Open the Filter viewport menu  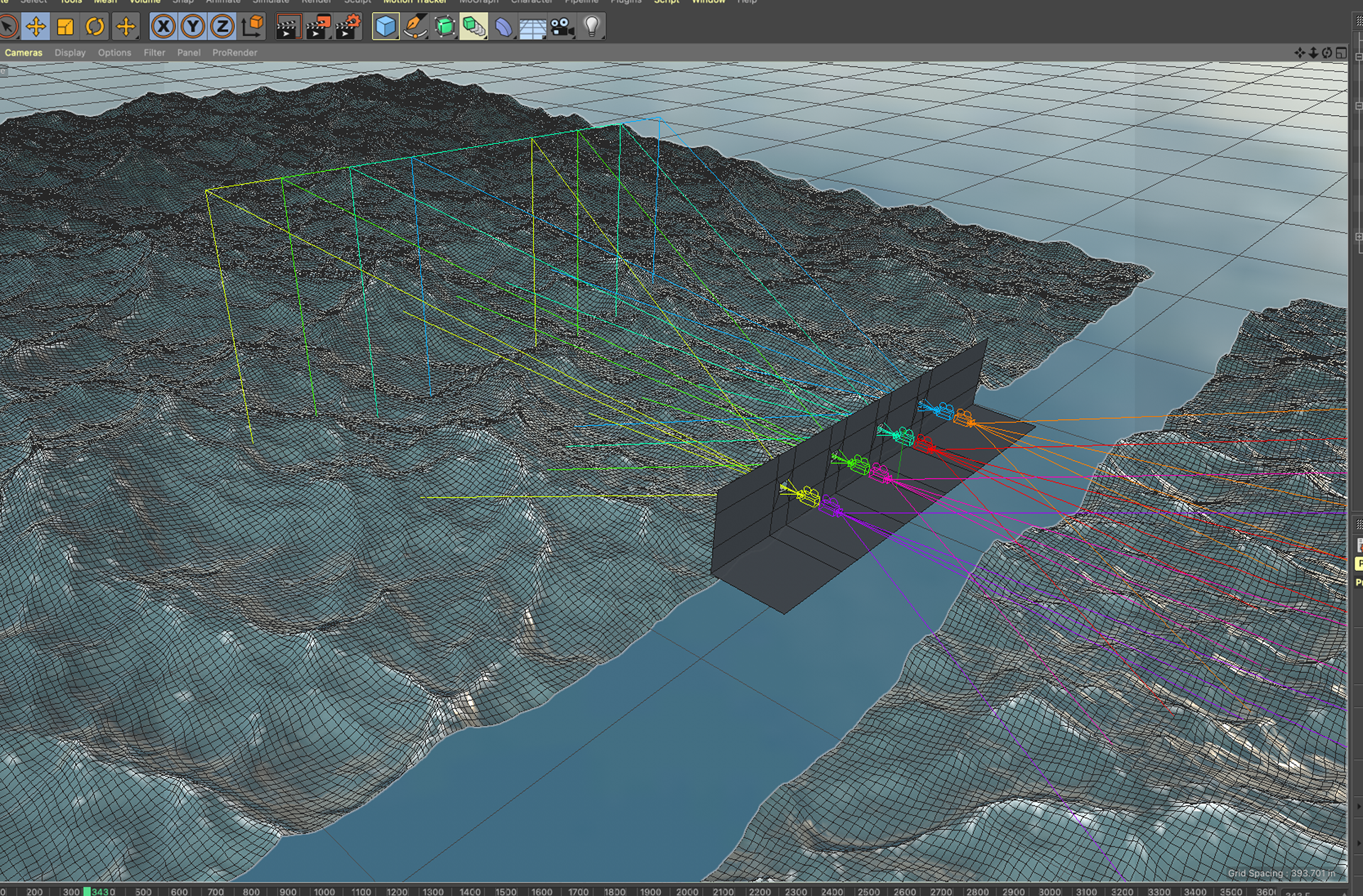point(154,53)
